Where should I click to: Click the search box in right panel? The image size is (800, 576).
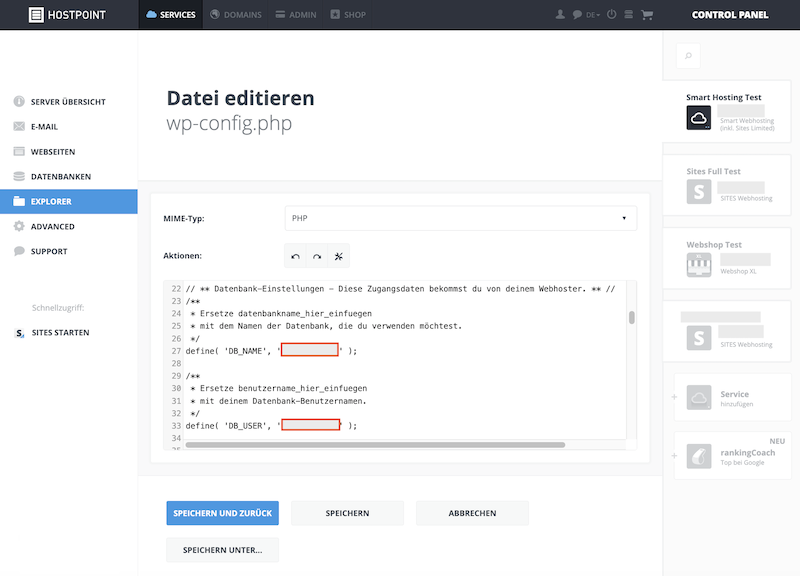pos(688,56)
